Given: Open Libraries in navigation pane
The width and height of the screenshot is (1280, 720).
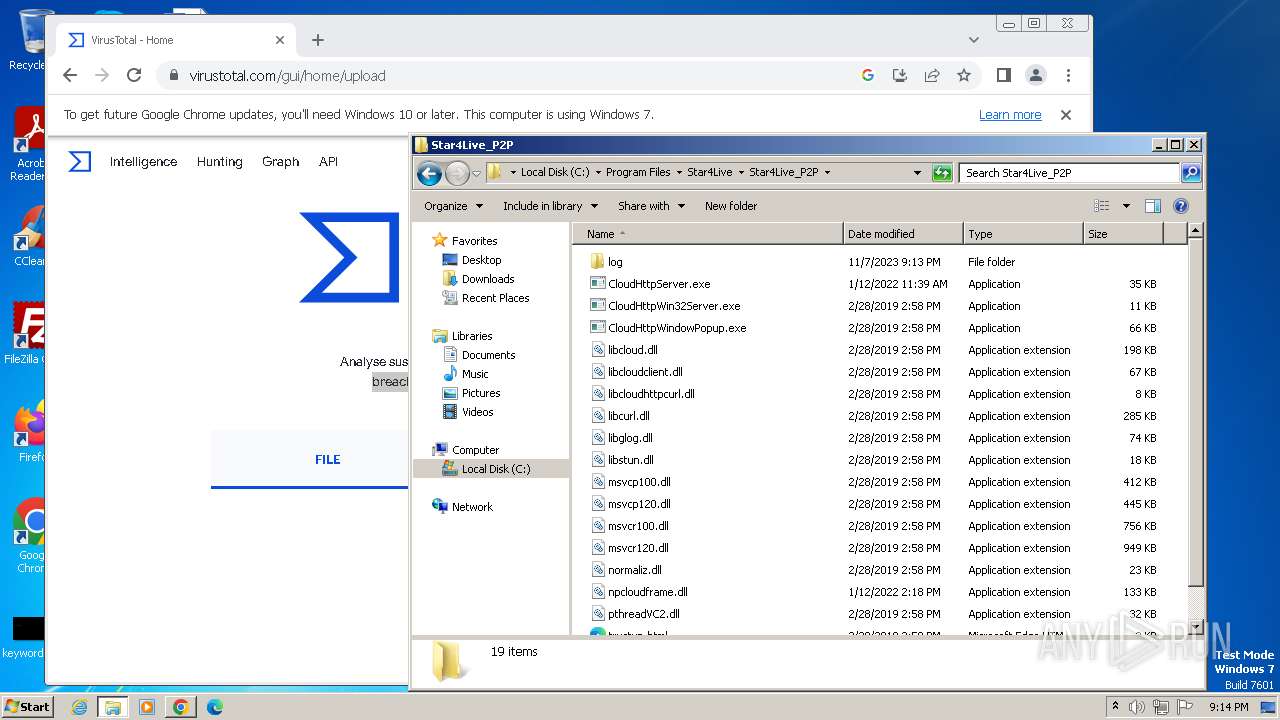Looking at the screenshot, I should (x=472, y=336).
